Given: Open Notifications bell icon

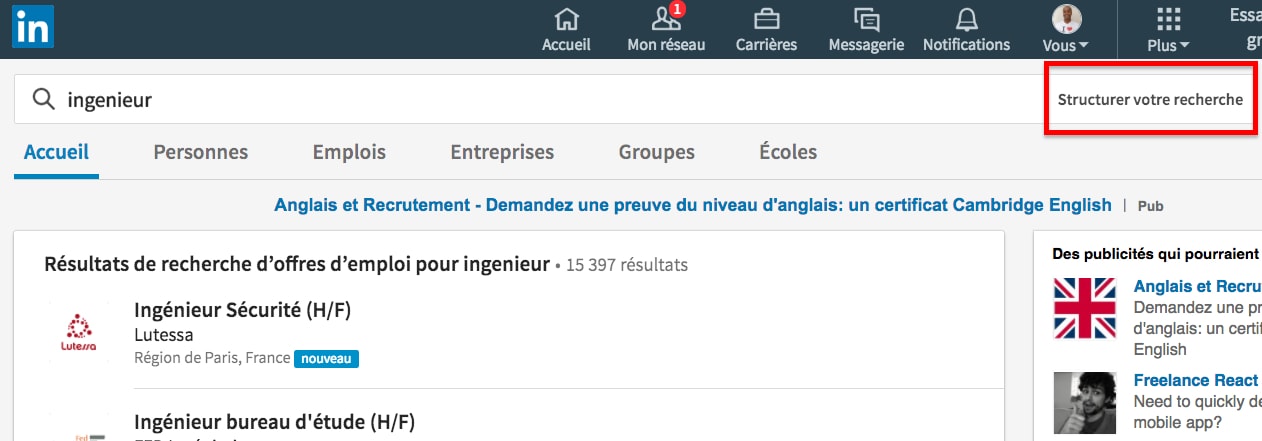Looking at the screenshot, I should (x=966, y=19).
